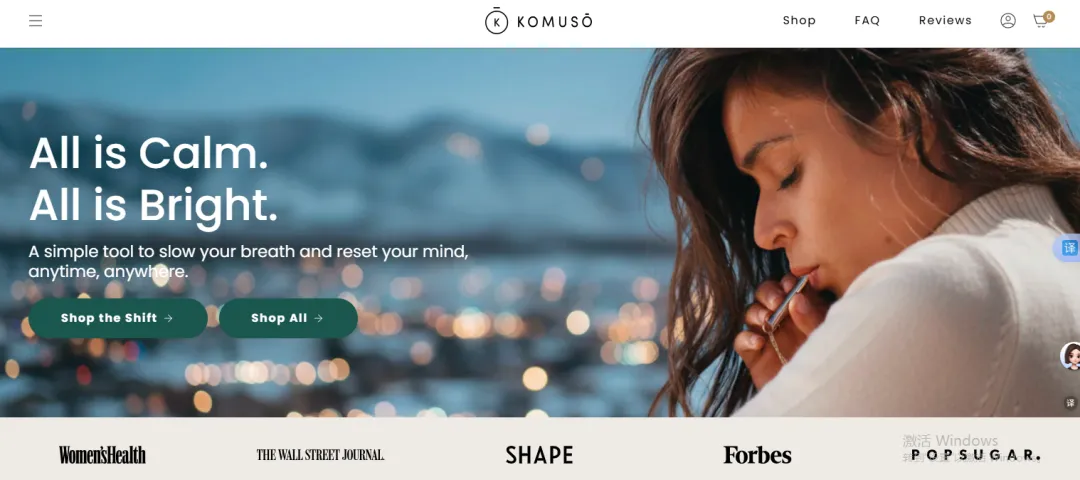The image size is (1080, 480).
Task: Open the Shop menu item
Action: [799, 21]
